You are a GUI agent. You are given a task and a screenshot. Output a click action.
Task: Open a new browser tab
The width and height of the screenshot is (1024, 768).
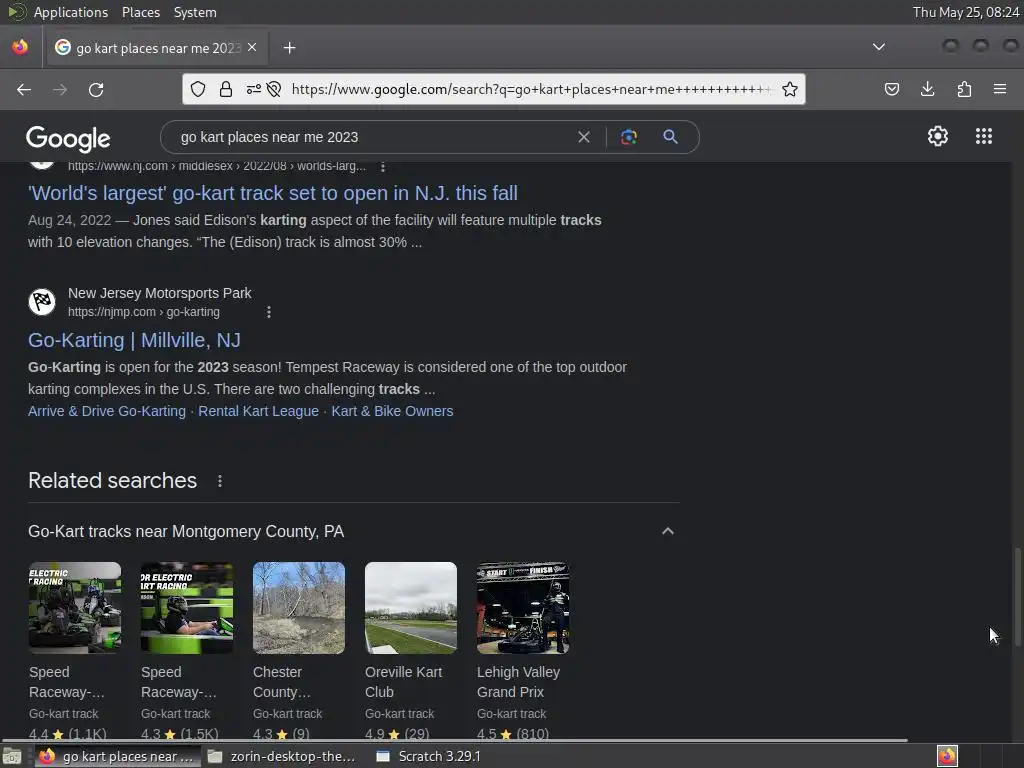point(289,48)
